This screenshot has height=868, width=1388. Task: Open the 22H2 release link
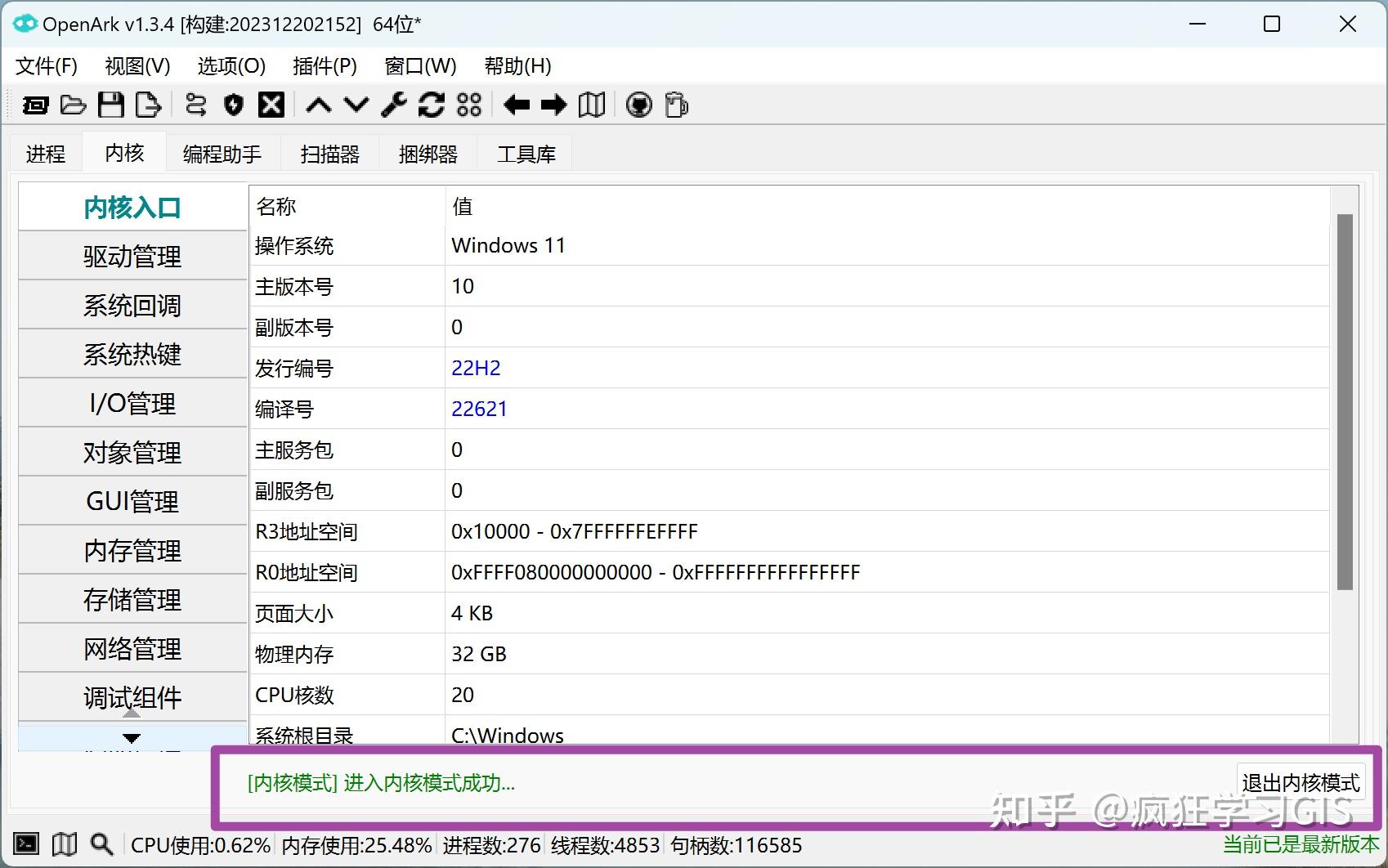coord(475,368)
